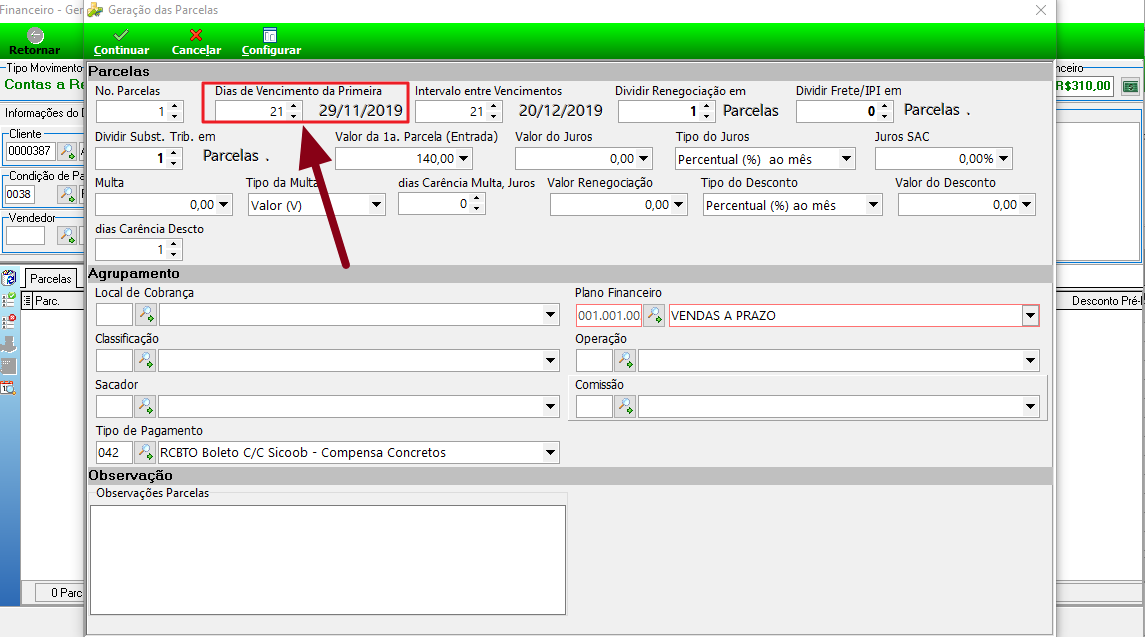This screenshot has height=637, width=1145.
Task: Open the Classificação lookup icon
Action: 146,360
